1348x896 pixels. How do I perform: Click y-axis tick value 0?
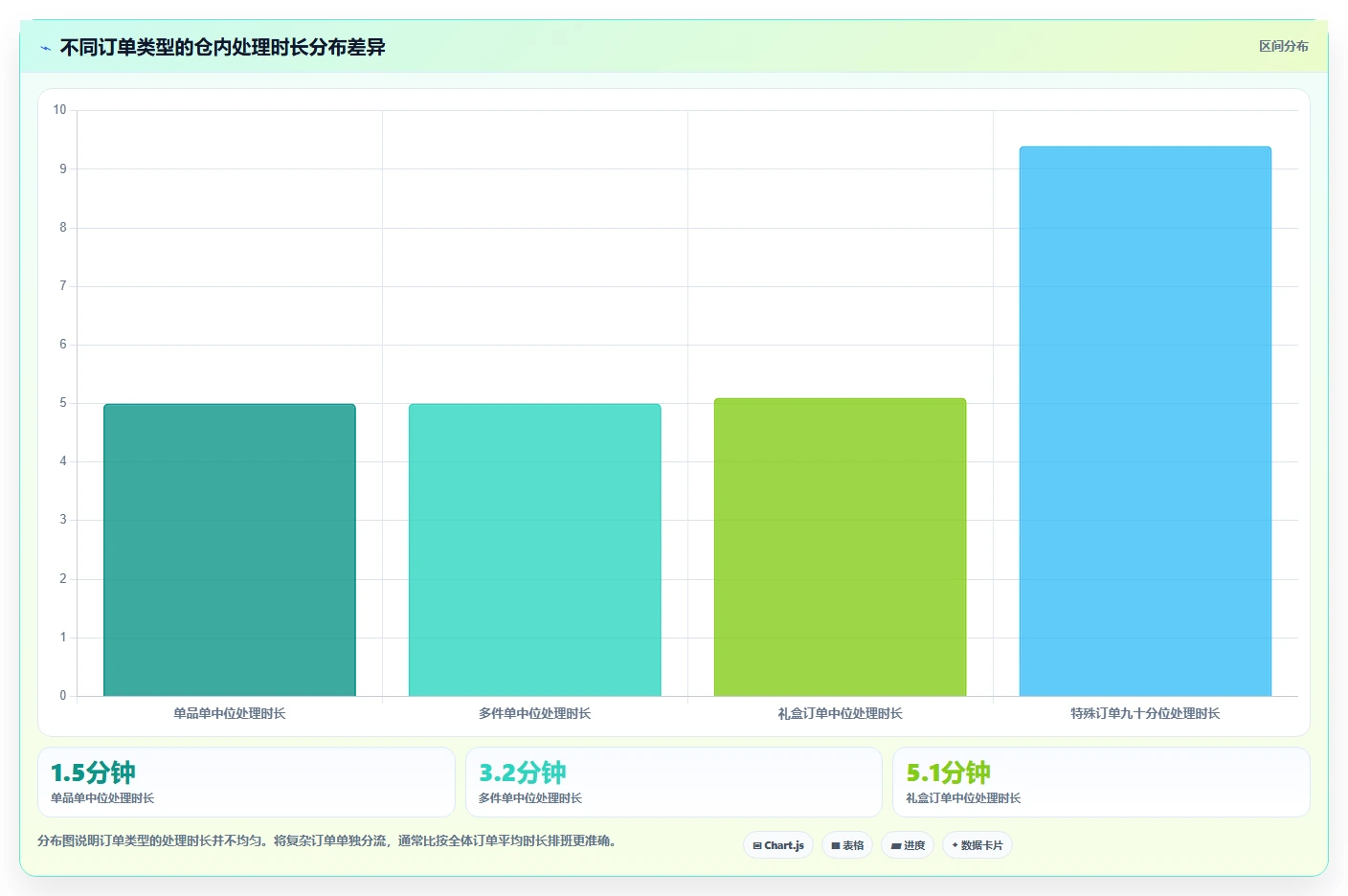pyautogui.click(x=63, y=696)
